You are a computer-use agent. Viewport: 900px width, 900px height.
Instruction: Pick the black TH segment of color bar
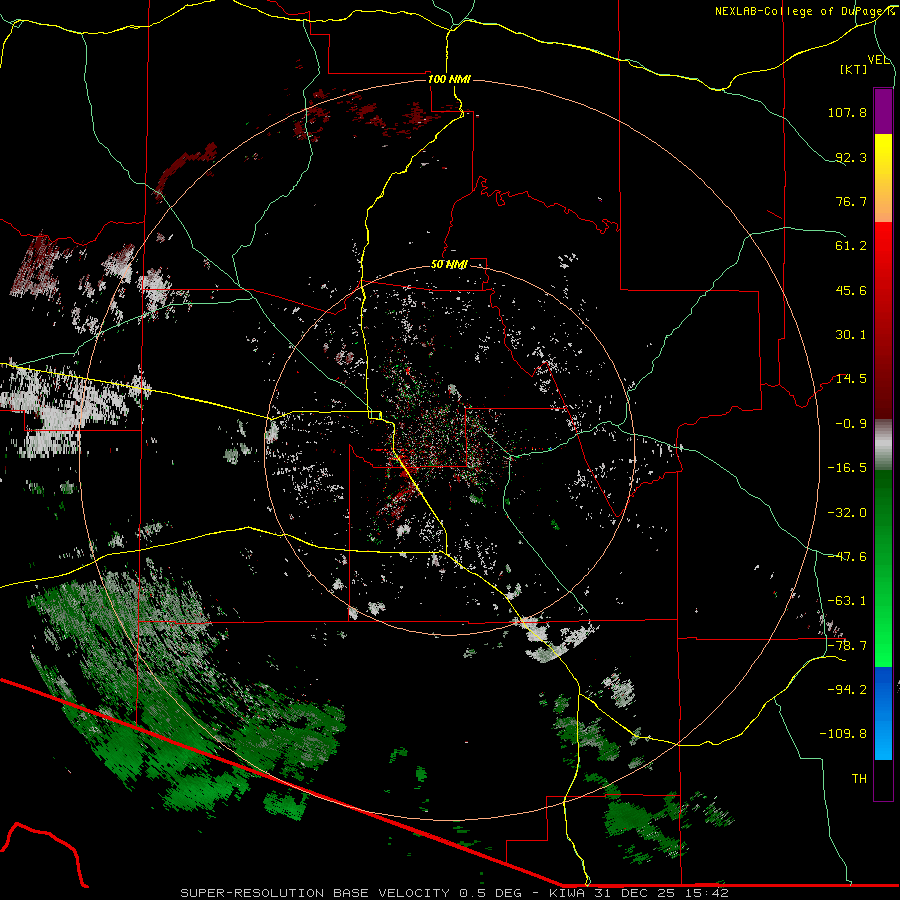pos(883,779)
